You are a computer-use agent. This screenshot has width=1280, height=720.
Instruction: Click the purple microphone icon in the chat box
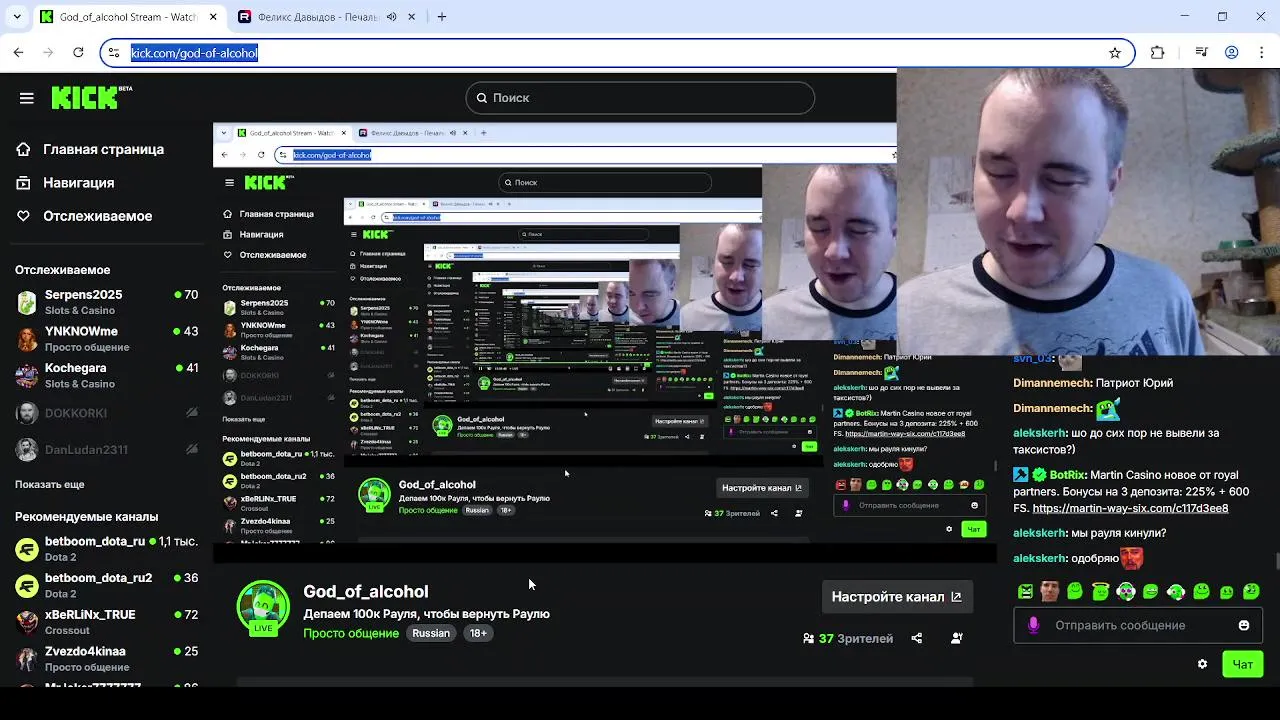click(1034, 625)
